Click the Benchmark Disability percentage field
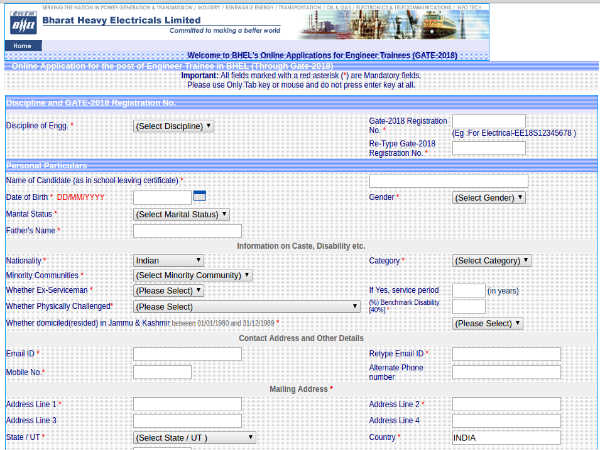This screenshot has height=450, width=600. point(469,307)
